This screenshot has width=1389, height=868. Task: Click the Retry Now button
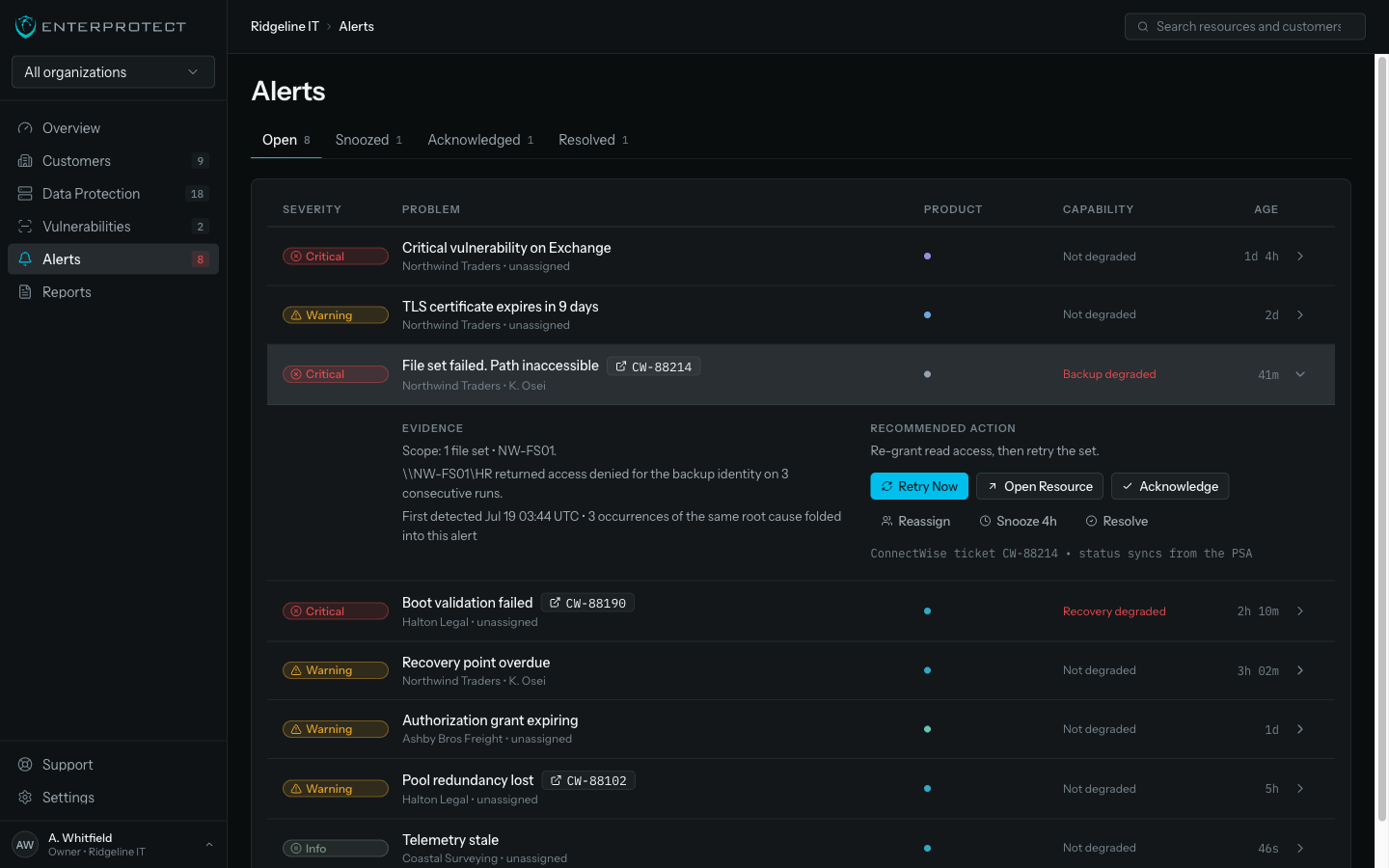coord(919,486)
